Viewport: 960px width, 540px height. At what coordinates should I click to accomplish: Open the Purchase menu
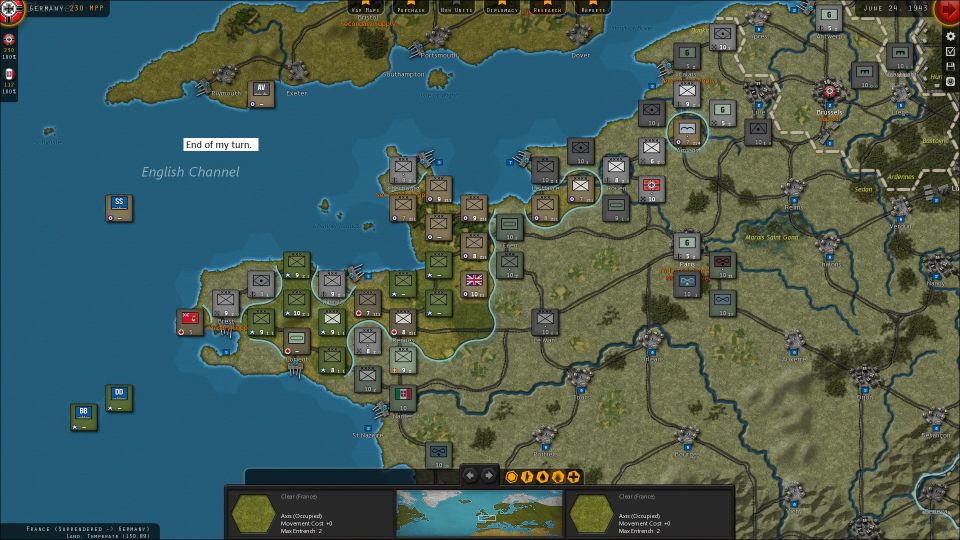click(x=411, y=7)
